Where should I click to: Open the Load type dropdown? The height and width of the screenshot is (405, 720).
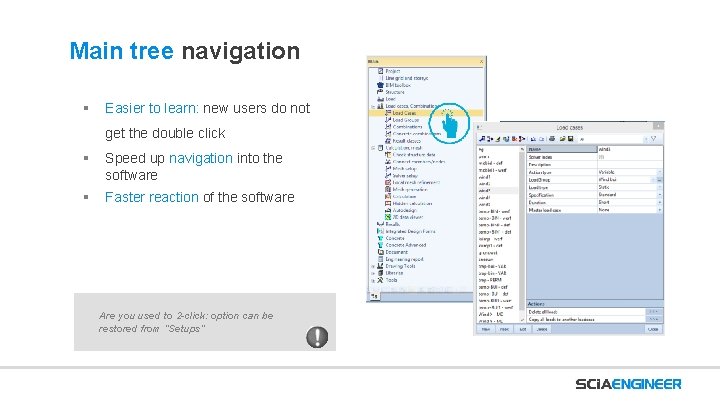(x=660, y=187)
